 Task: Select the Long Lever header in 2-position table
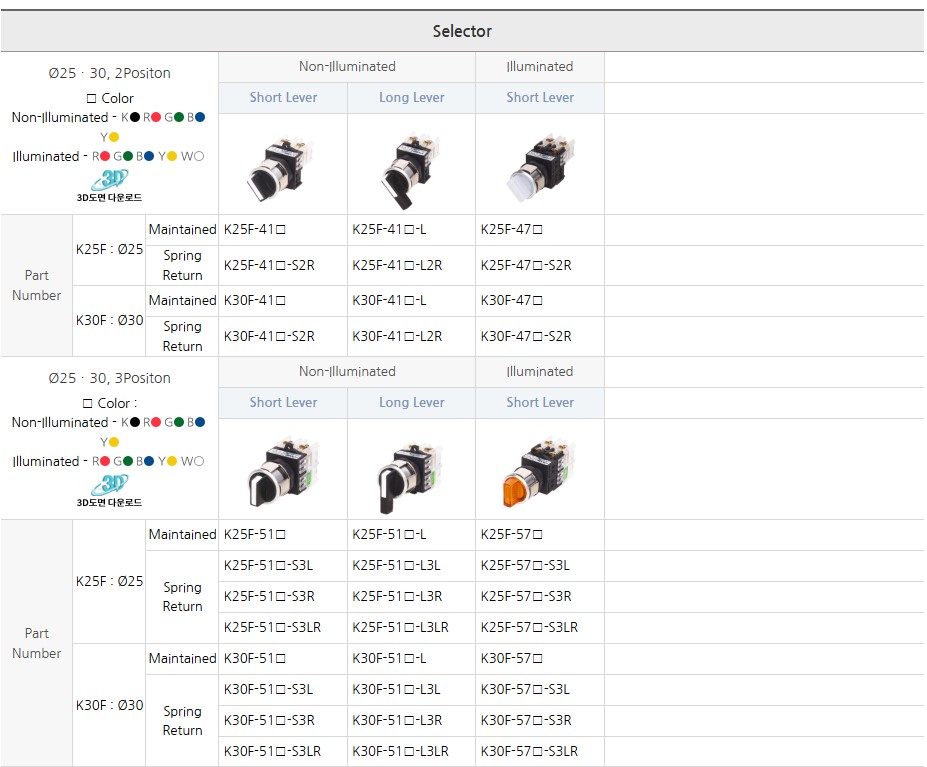point(411,98)
